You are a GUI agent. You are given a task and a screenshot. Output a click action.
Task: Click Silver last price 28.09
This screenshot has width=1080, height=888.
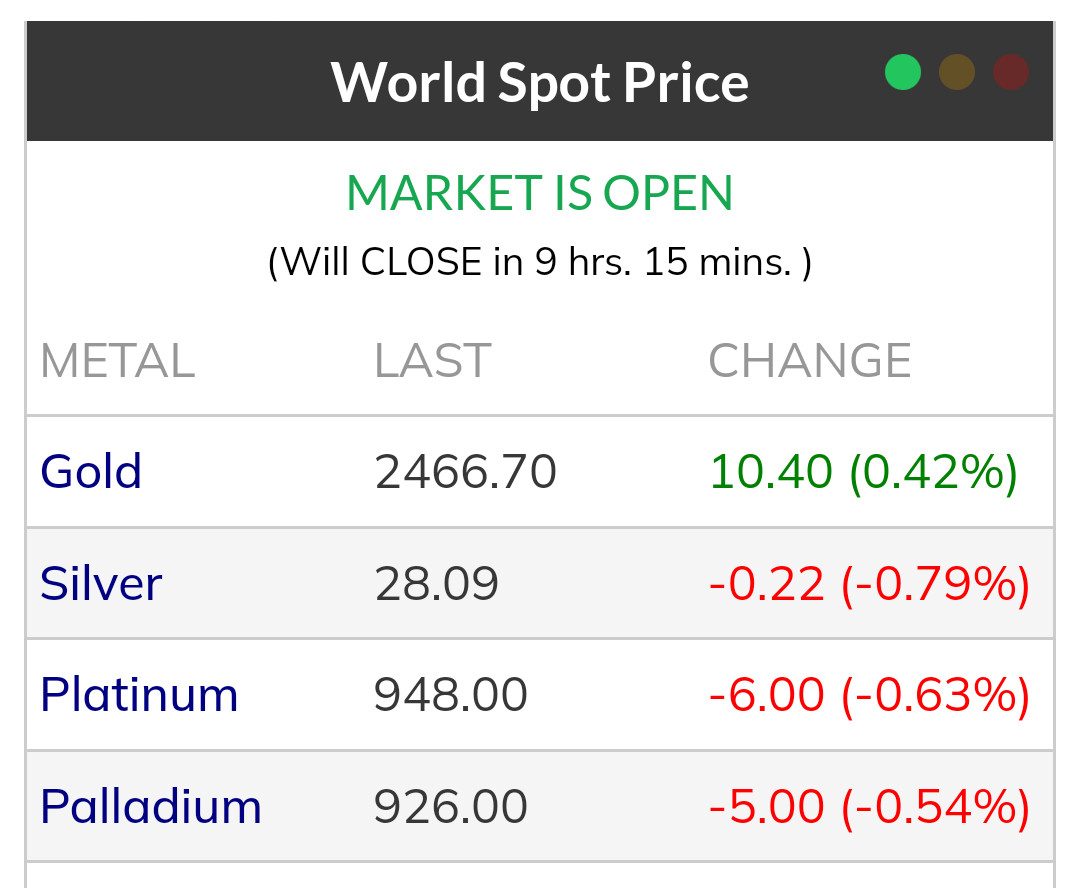[x=436, y=584]
